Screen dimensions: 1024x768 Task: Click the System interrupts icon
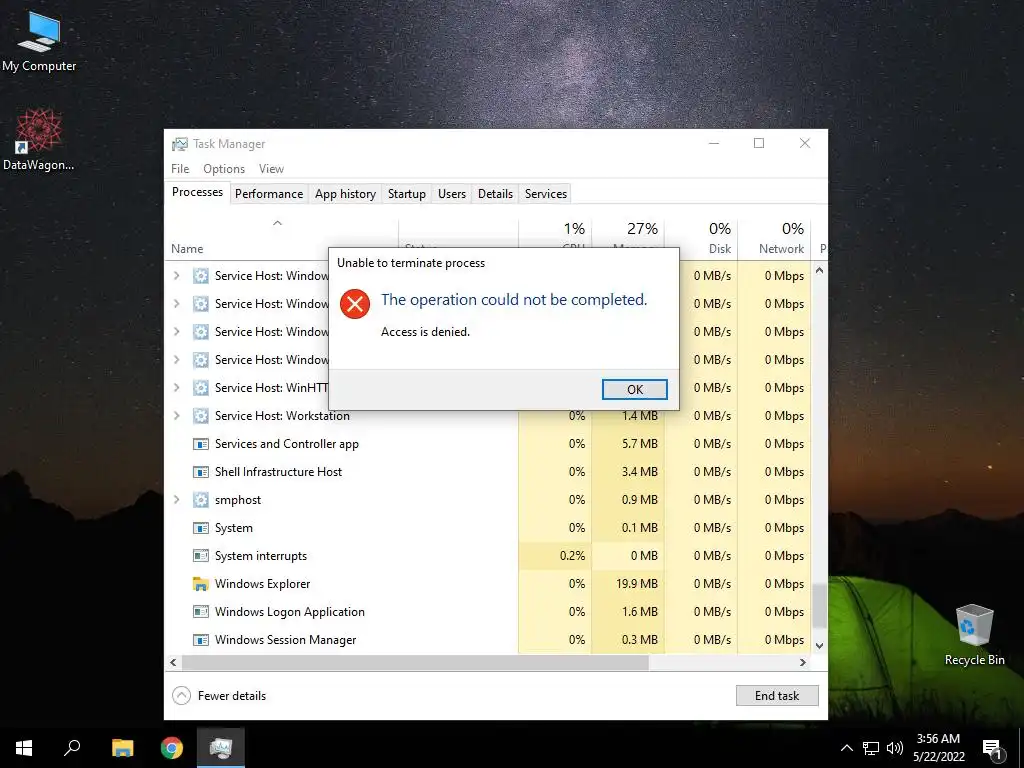point(200,556)
